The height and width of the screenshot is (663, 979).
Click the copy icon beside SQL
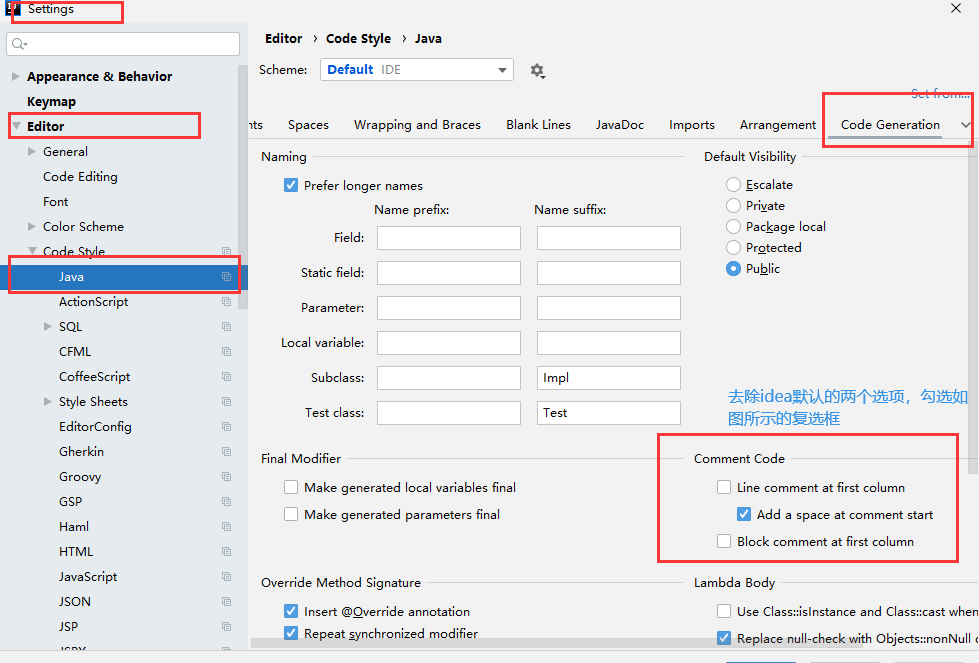[x=227, y=327]
